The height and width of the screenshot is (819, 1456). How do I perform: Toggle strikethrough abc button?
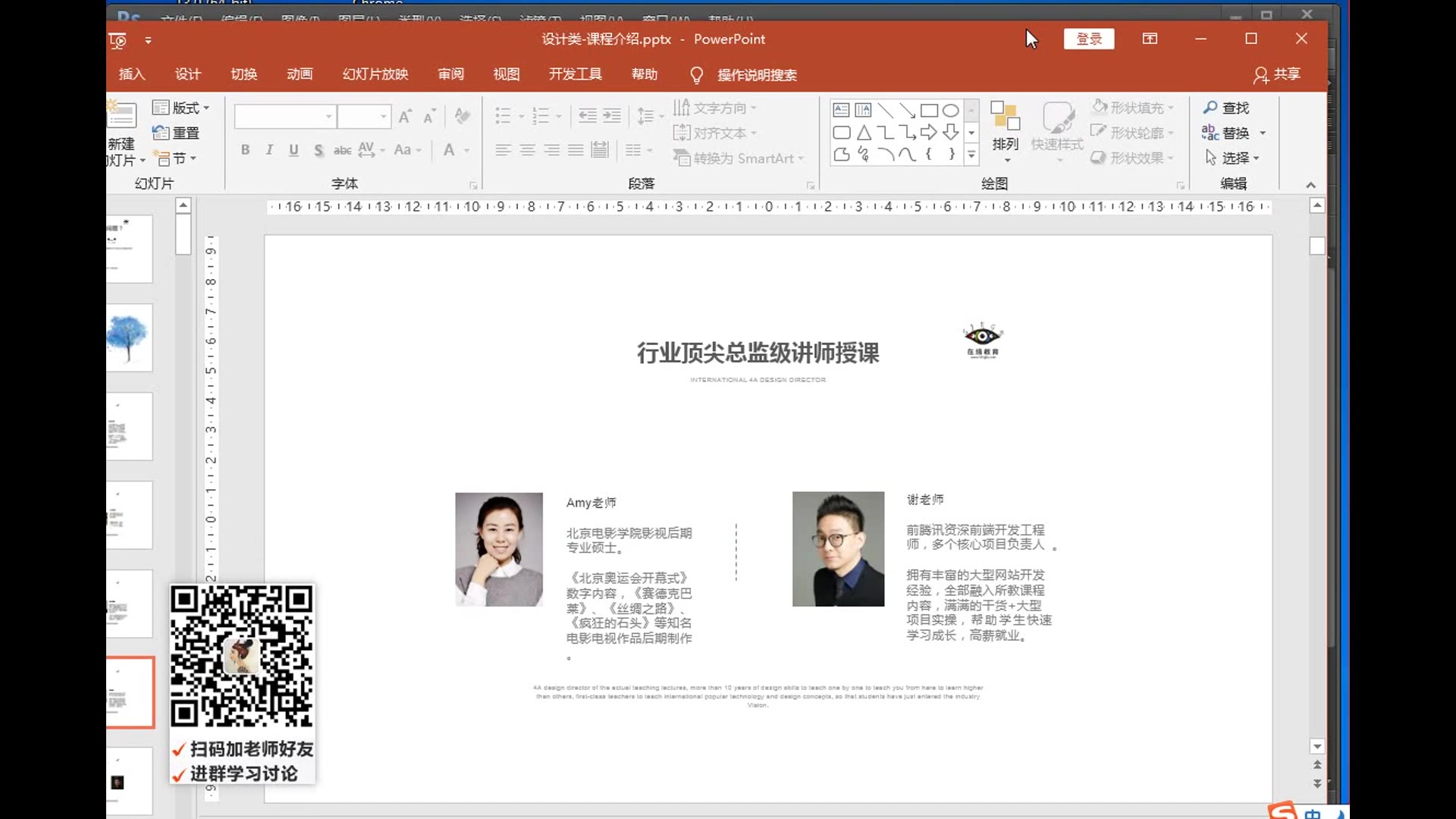[343, 150]
